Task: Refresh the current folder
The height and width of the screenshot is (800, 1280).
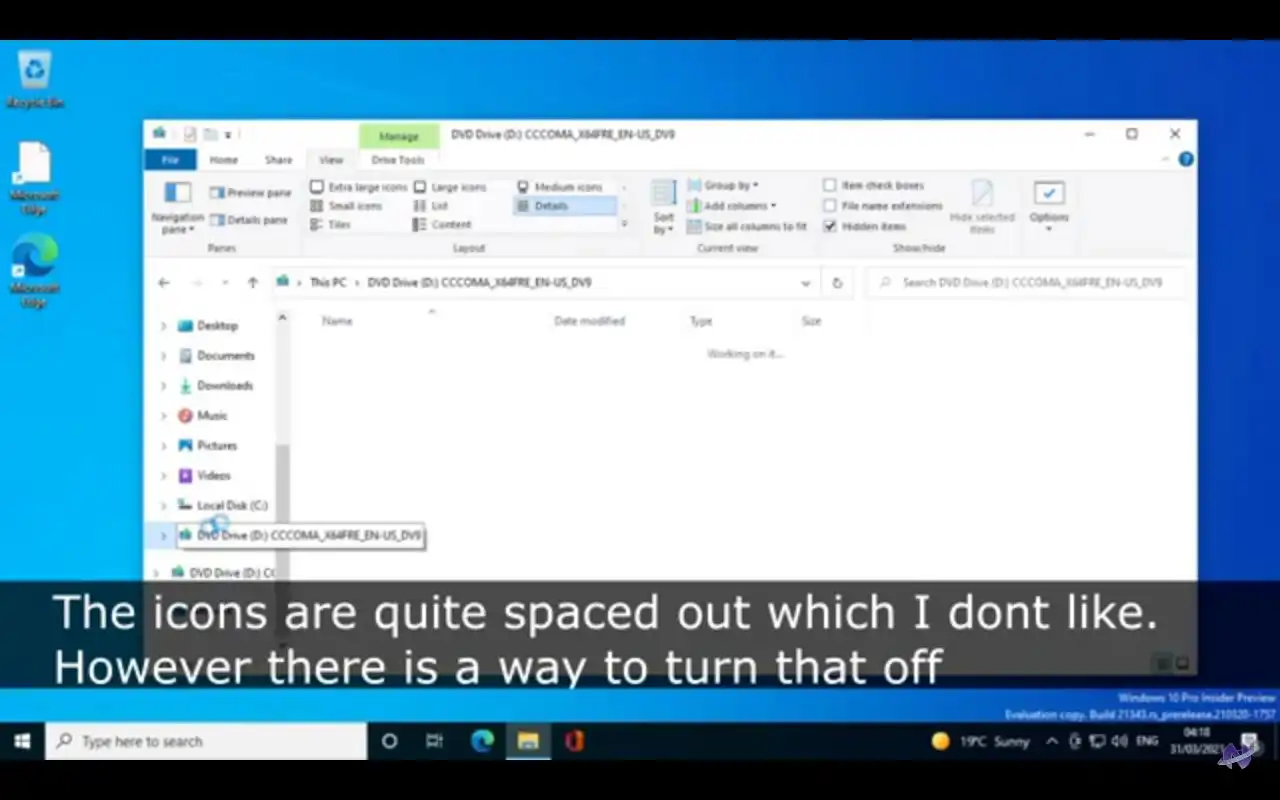Action: click(x=837, y=283)
